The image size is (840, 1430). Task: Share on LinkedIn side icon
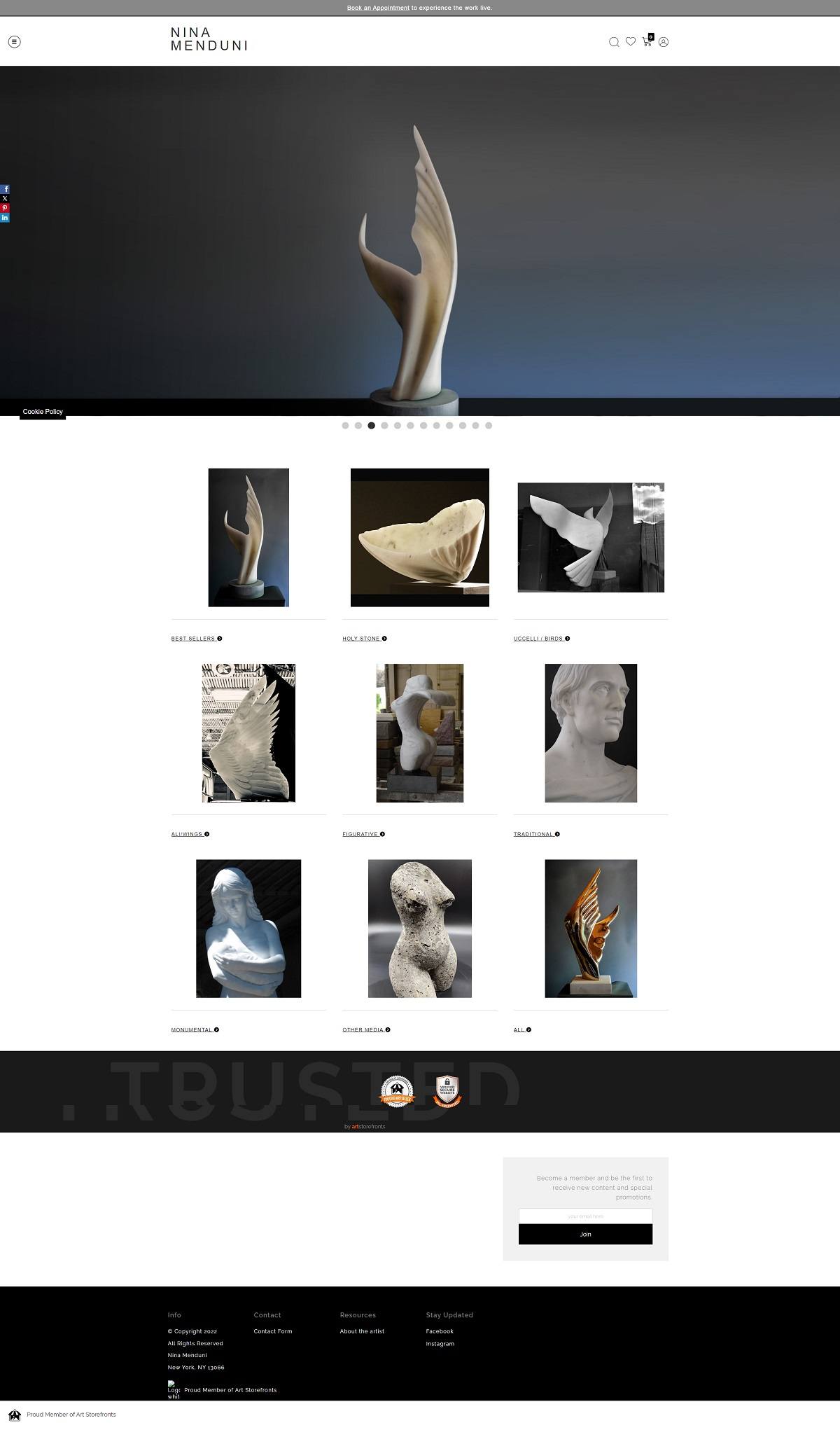[5, 218]
